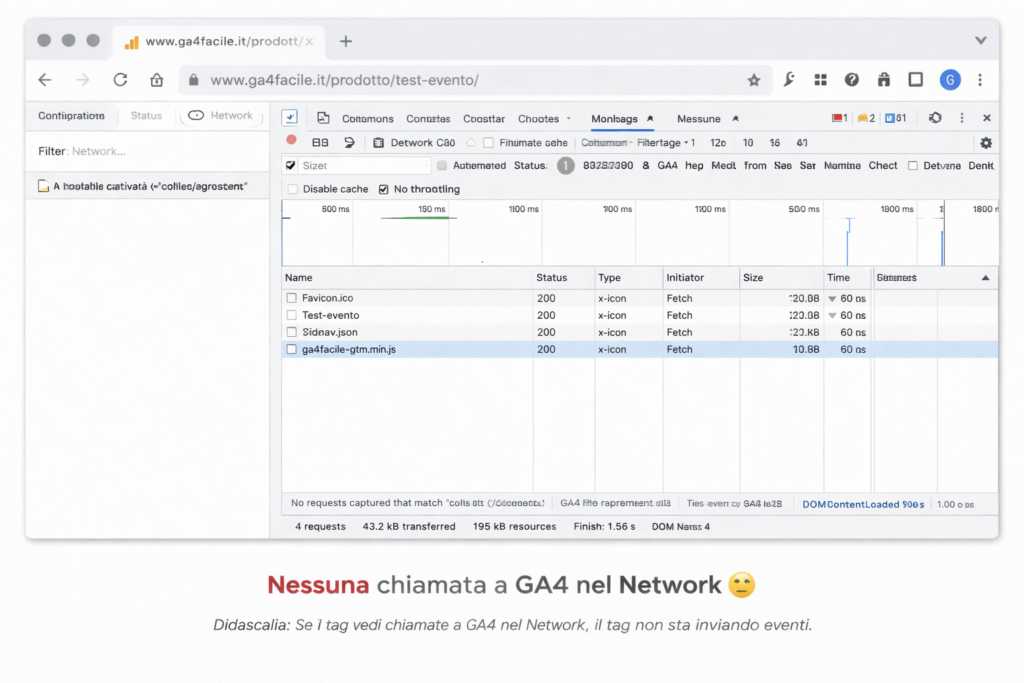The height and width of the screenshot is (683, 1024).
Task: Select the Network toggle tab in left panel
Action: 221,116
